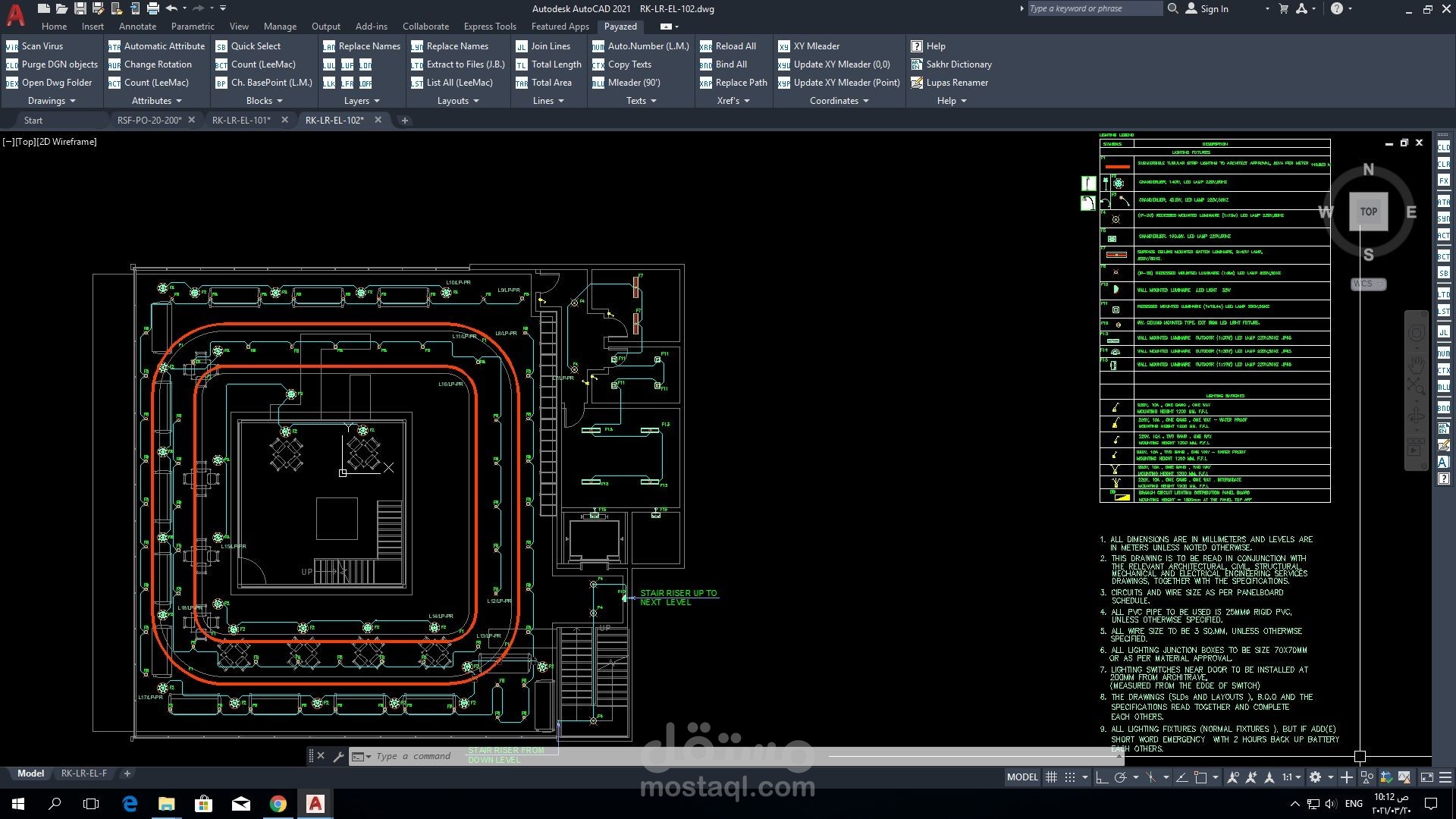Run Purge DGN objects

[52, 64]
